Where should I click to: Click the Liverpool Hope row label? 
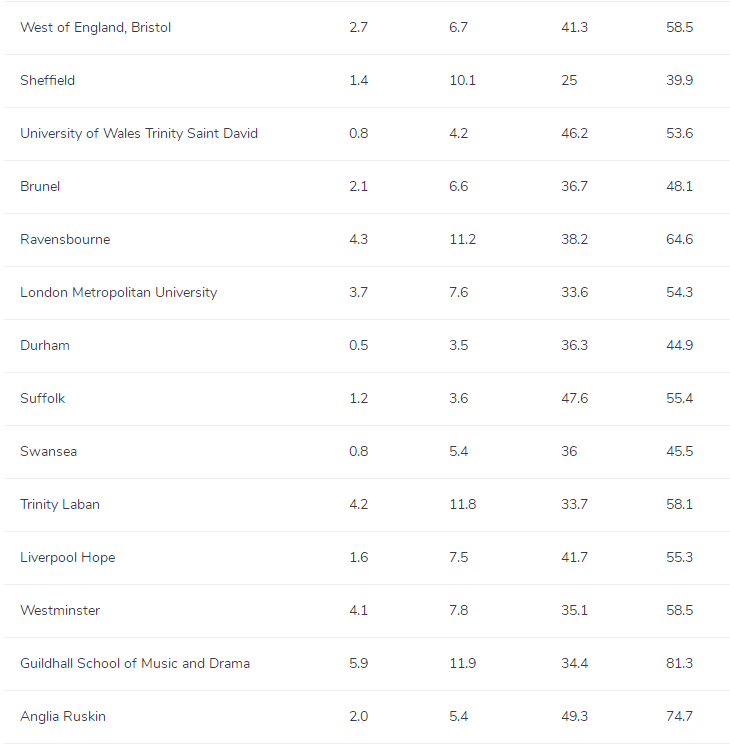[67, 557]
